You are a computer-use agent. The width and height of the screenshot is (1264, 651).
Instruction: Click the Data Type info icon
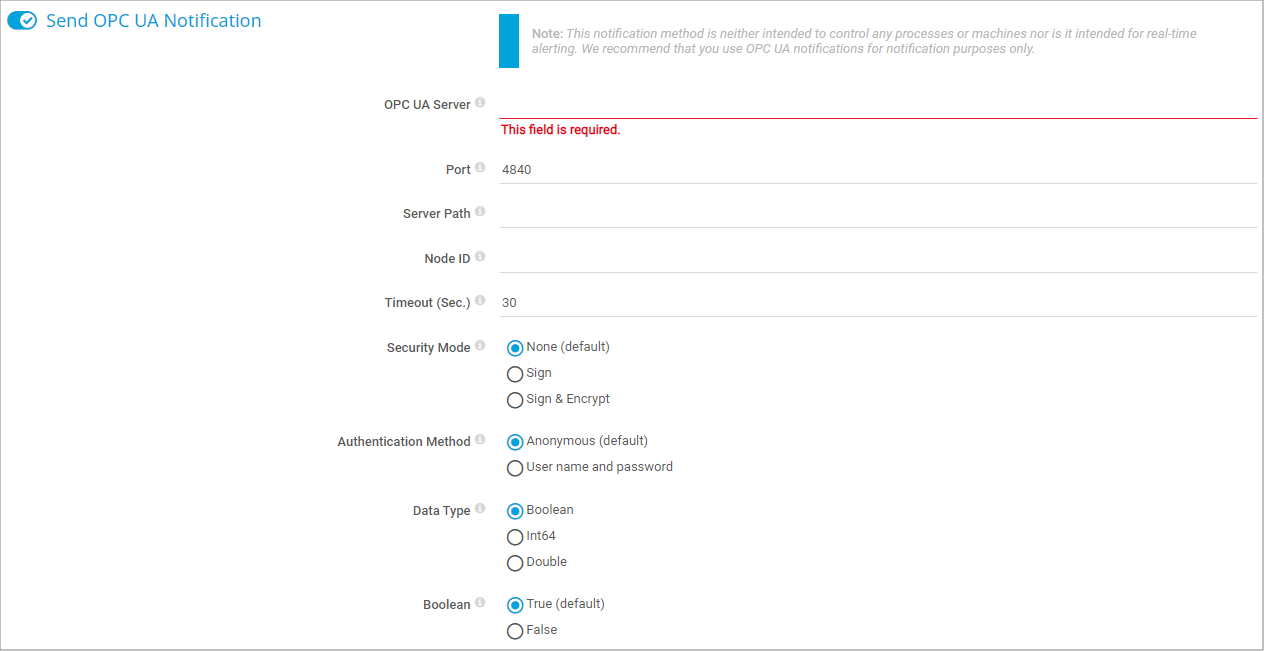coord(480,509)
